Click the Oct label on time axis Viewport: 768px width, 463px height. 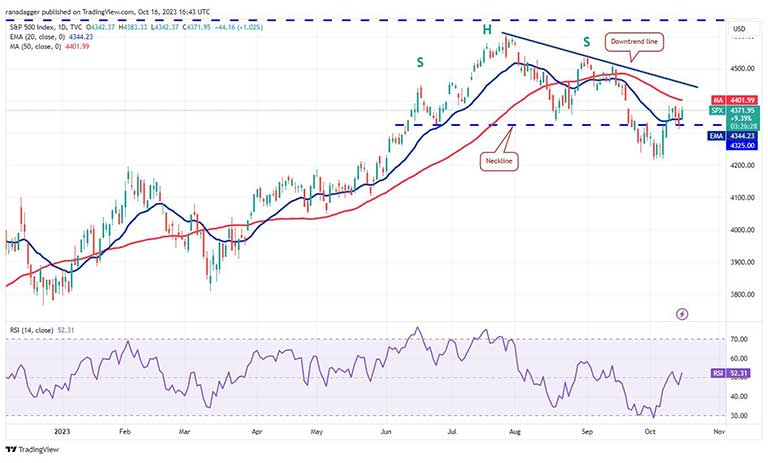pyautogui.click(x=650, y=432)
